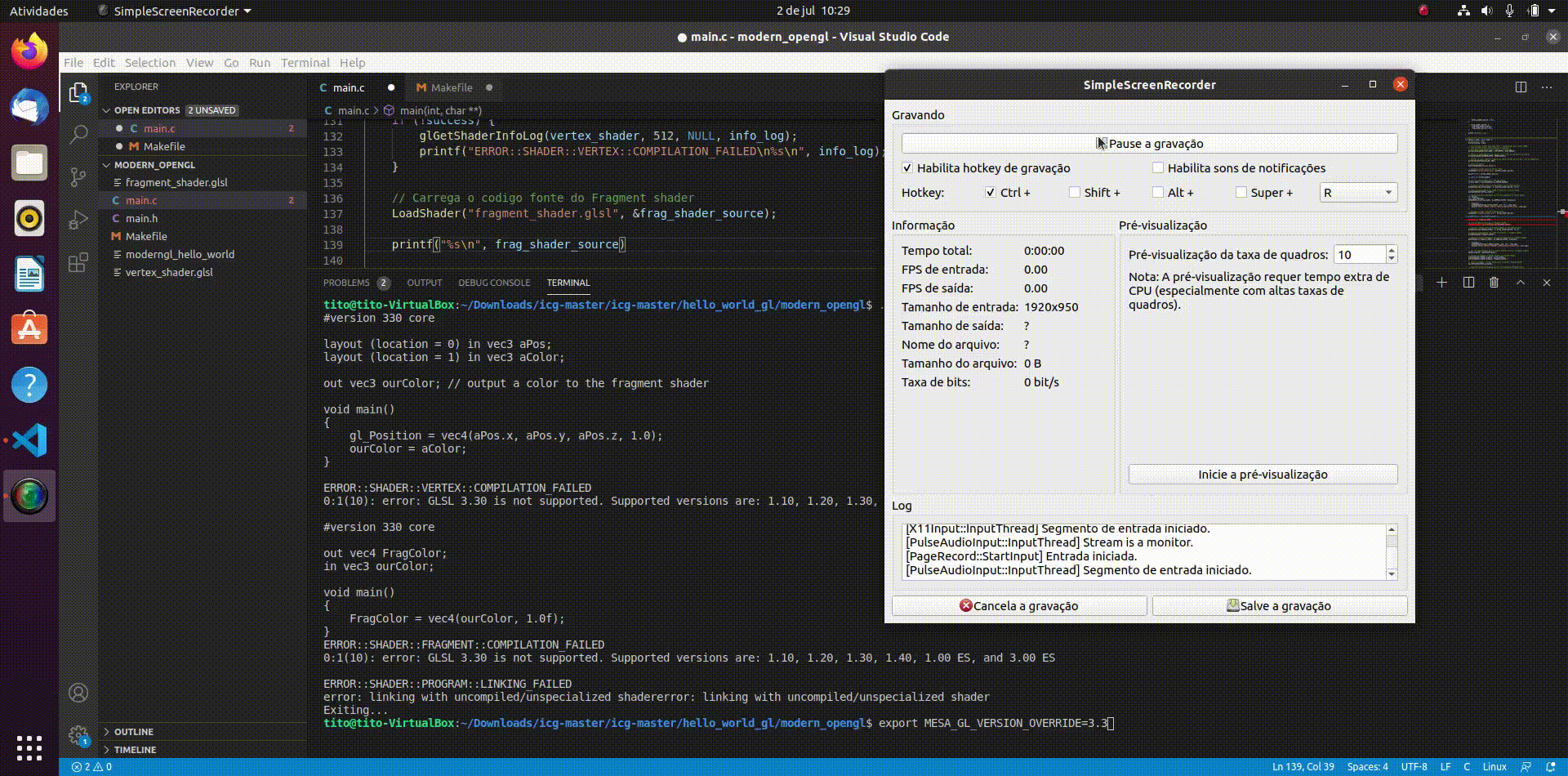Disable Habilita hotkey de gravação
The width and height of the screenshot is (1568, 776).
[x=908, y=168]
